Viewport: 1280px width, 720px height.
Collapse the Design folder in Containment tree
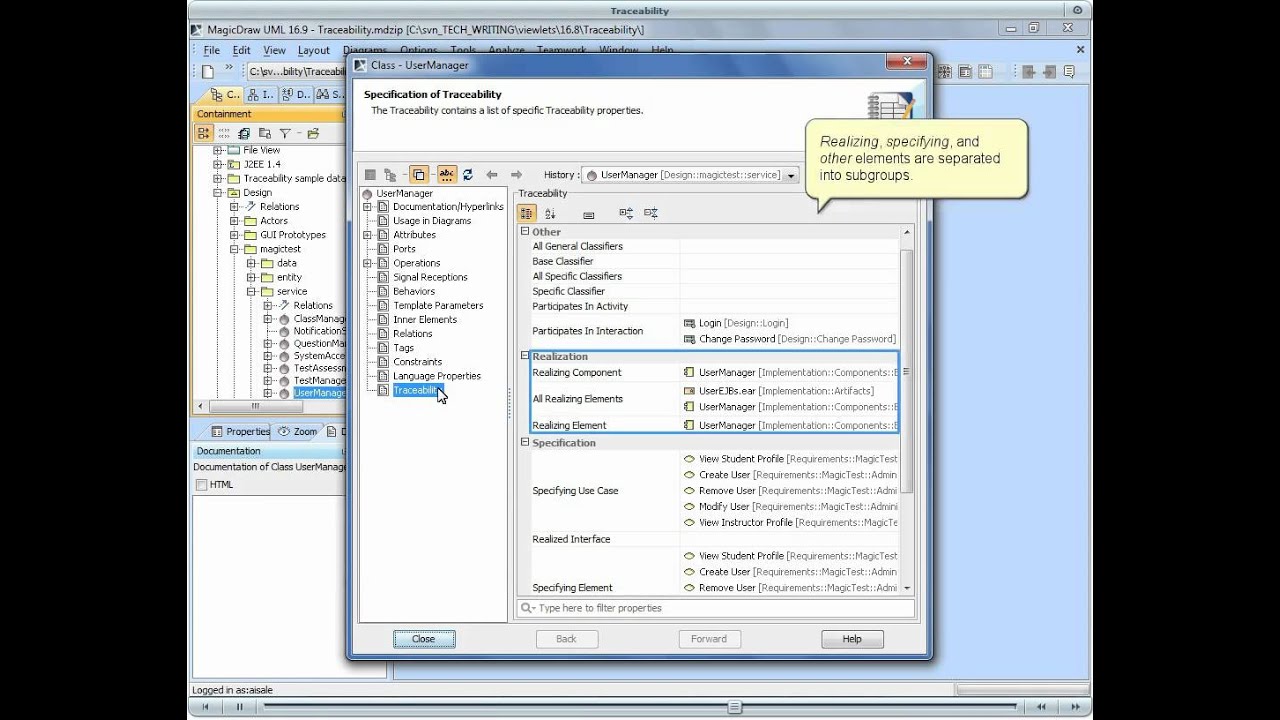pos(218,193)
